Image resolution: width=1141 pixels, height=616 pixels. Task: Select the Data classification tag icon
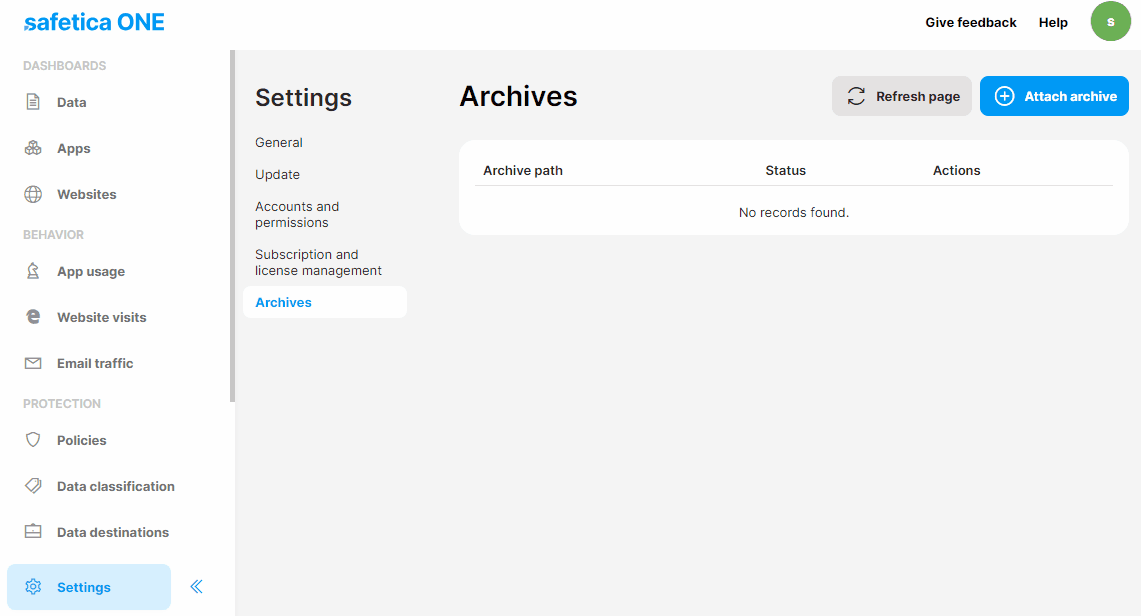(x=31, y=485)
